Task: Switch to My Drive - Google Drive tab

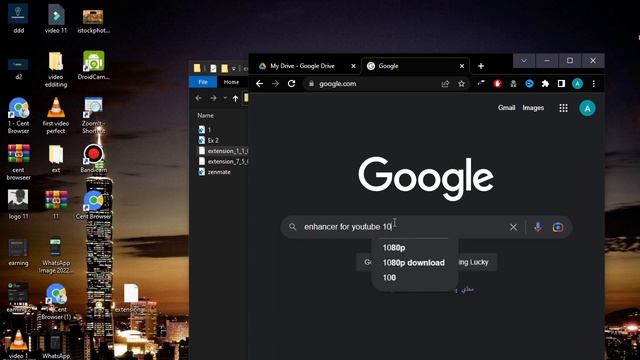Action: click(x=302, y=66)
